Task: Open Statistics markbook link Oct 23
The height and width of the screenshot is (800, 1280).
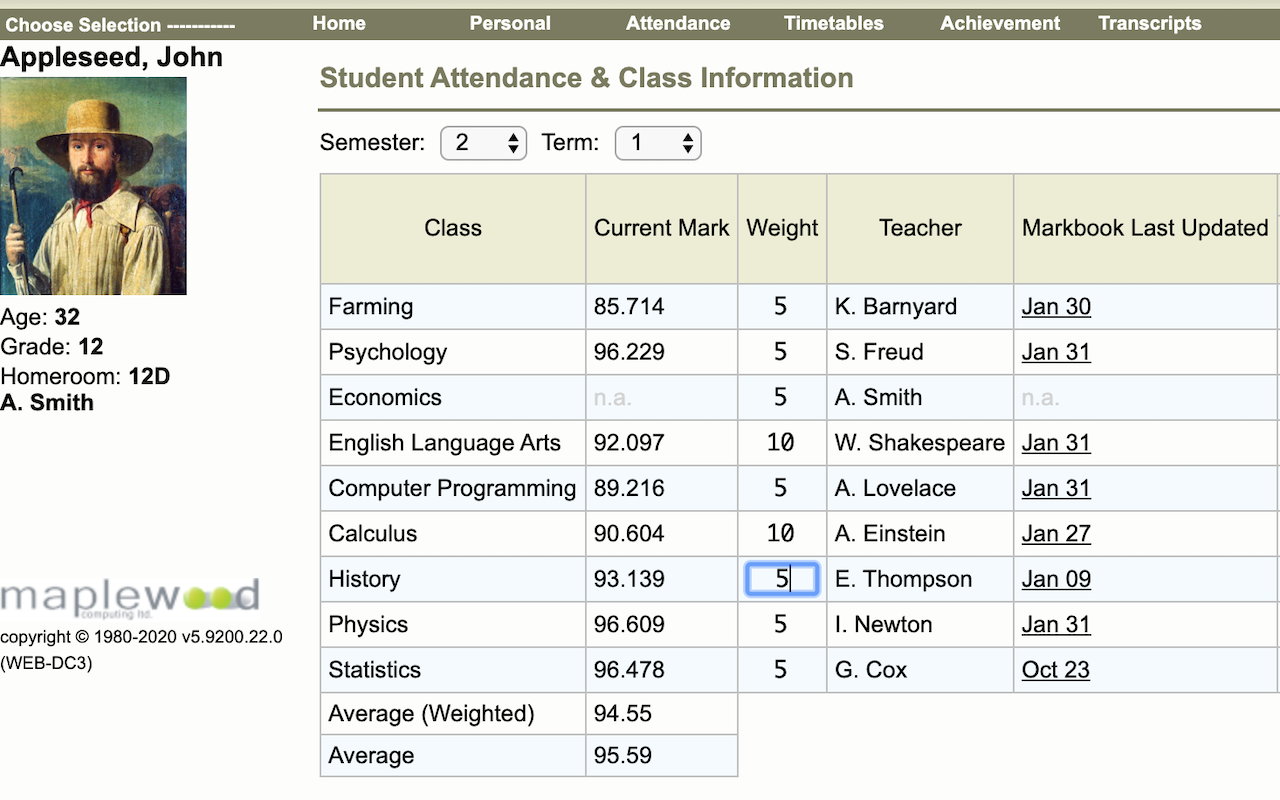Action: point(1056,670)
